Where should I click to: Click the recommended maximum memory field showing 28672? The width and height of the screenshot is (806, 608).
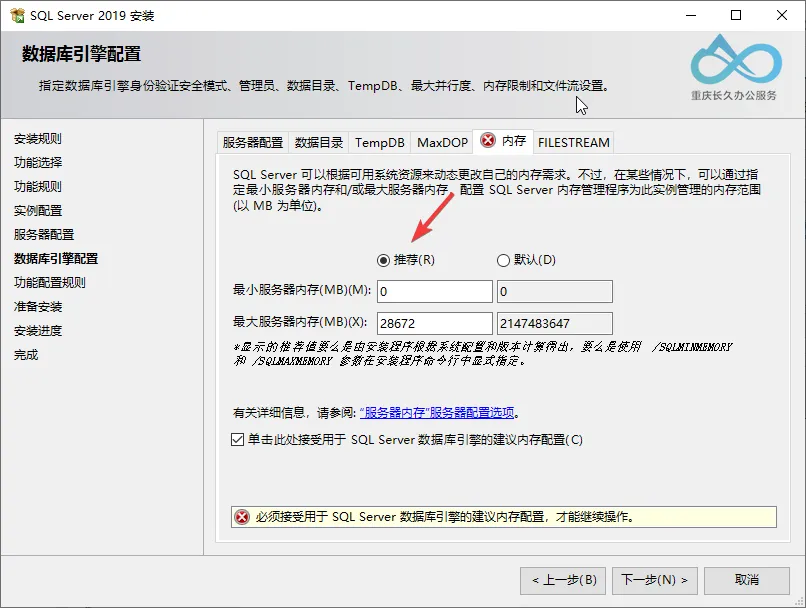(x=435, y=323)
